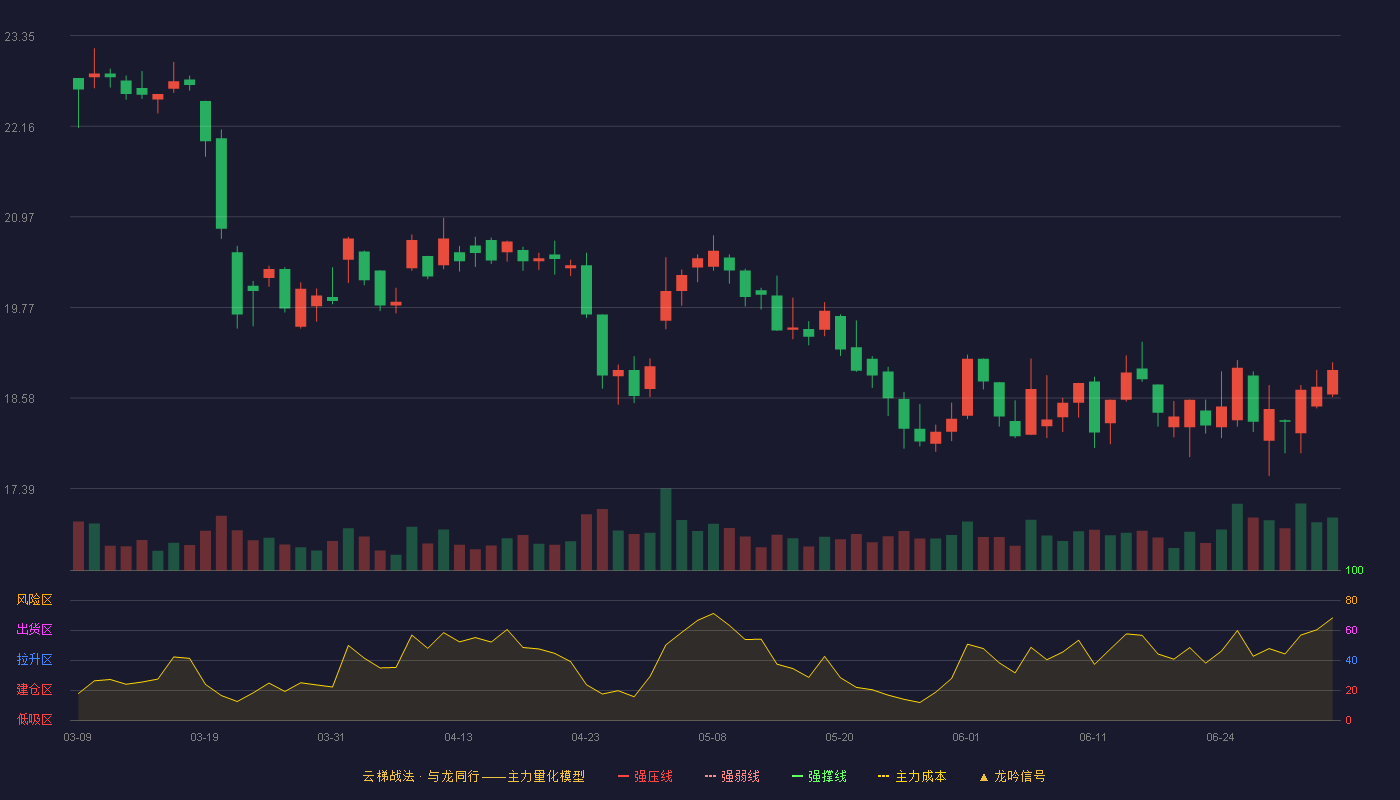Click the 22.16 price axis label

(x=19, y=127)
